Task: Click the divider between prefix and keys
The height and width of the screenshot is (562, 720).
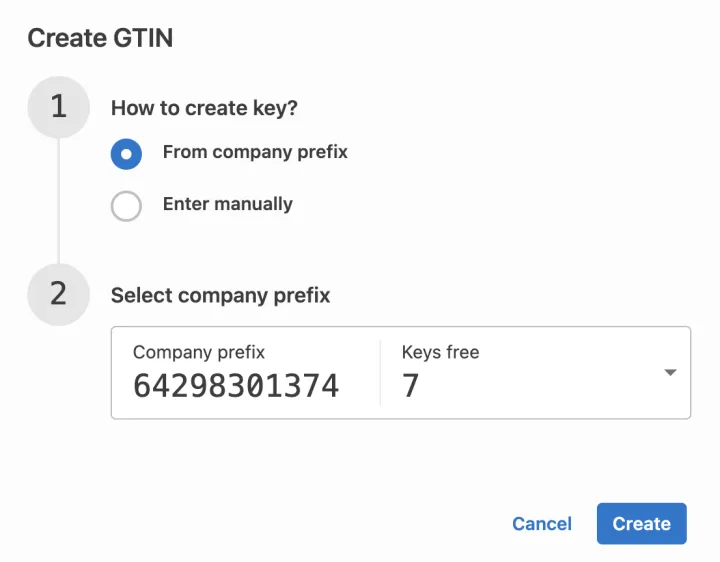Action: click(x=380, y=373)
